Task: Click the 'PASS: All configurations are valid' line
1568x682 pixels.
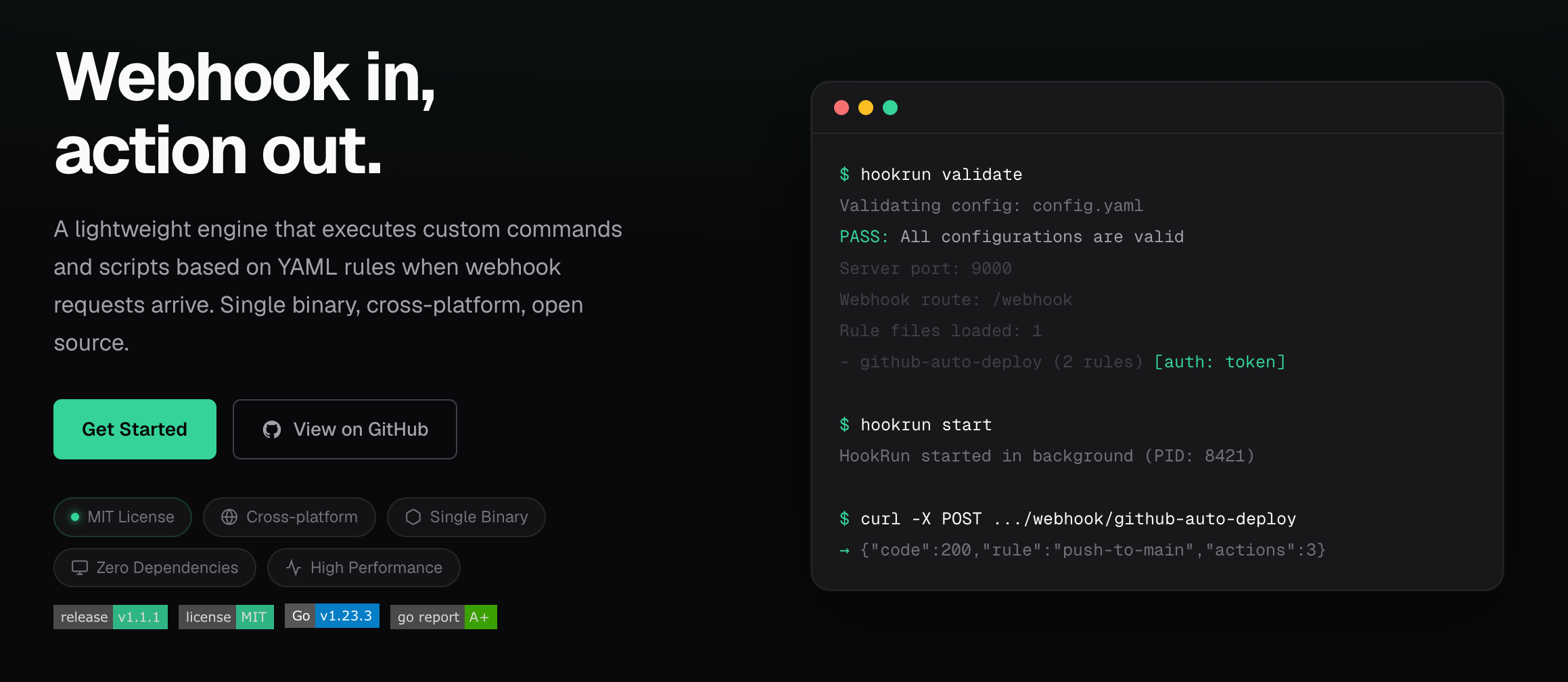Action: (x=1011, y=237)
